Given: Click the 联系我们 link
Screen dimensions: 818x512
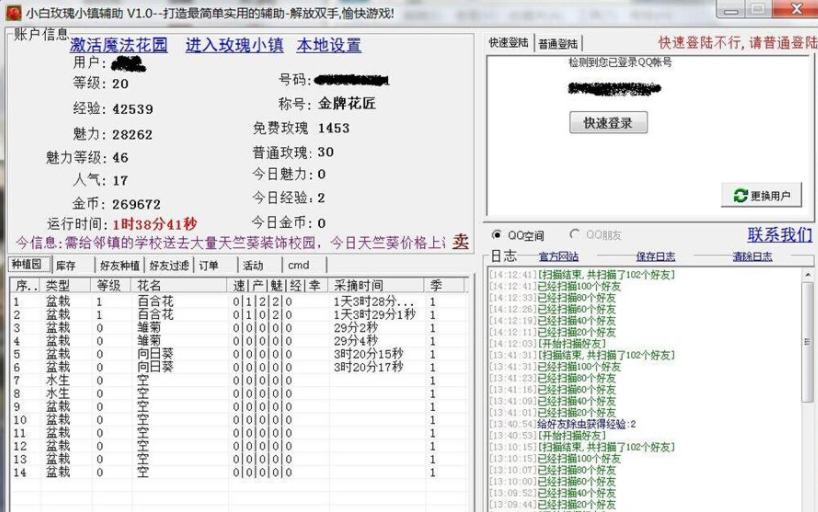Looking at the screenshot, I should (779, 235).
